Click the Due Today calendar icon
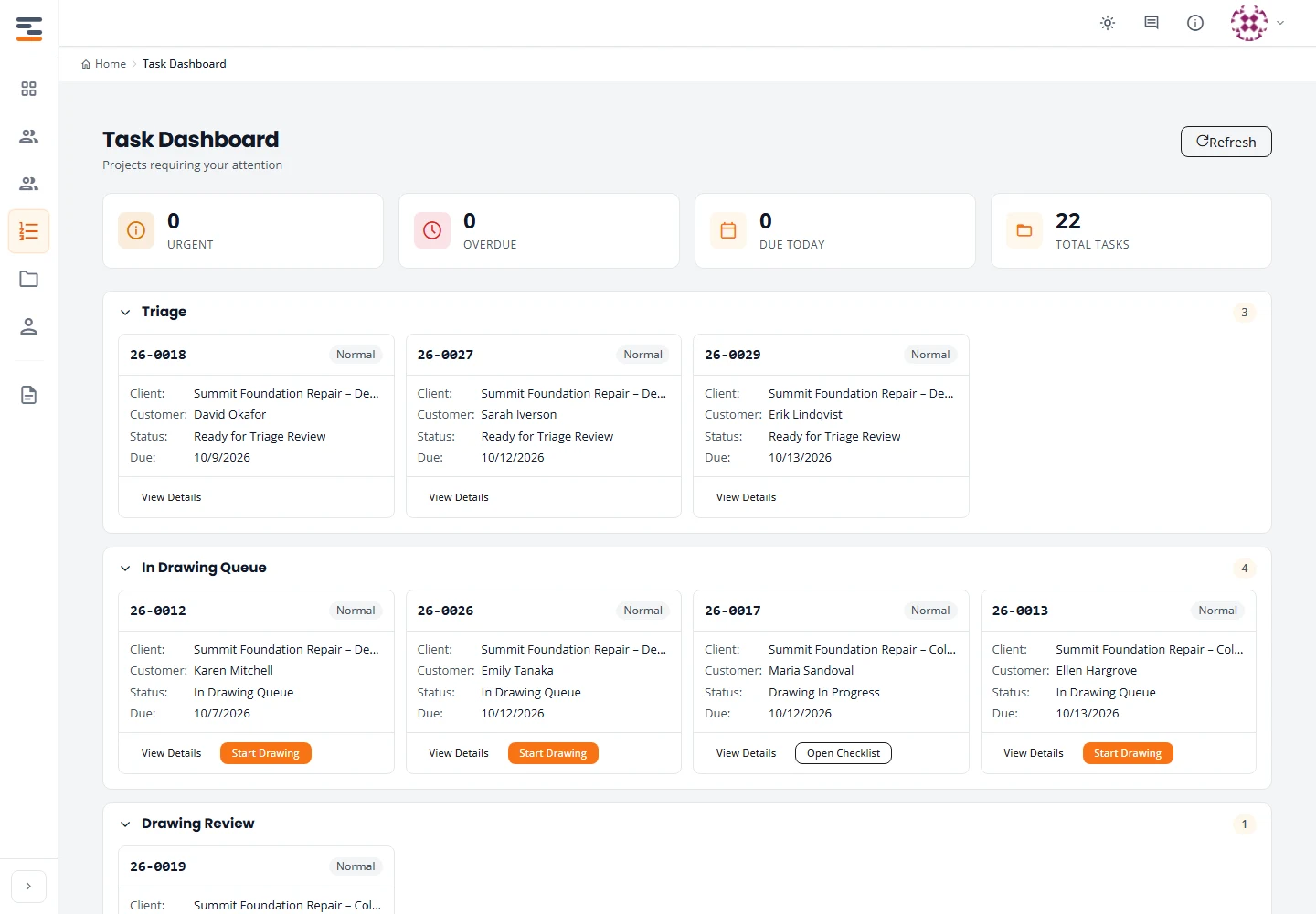1316x914 pixels. pyautogui.click(x=728, y=230)
